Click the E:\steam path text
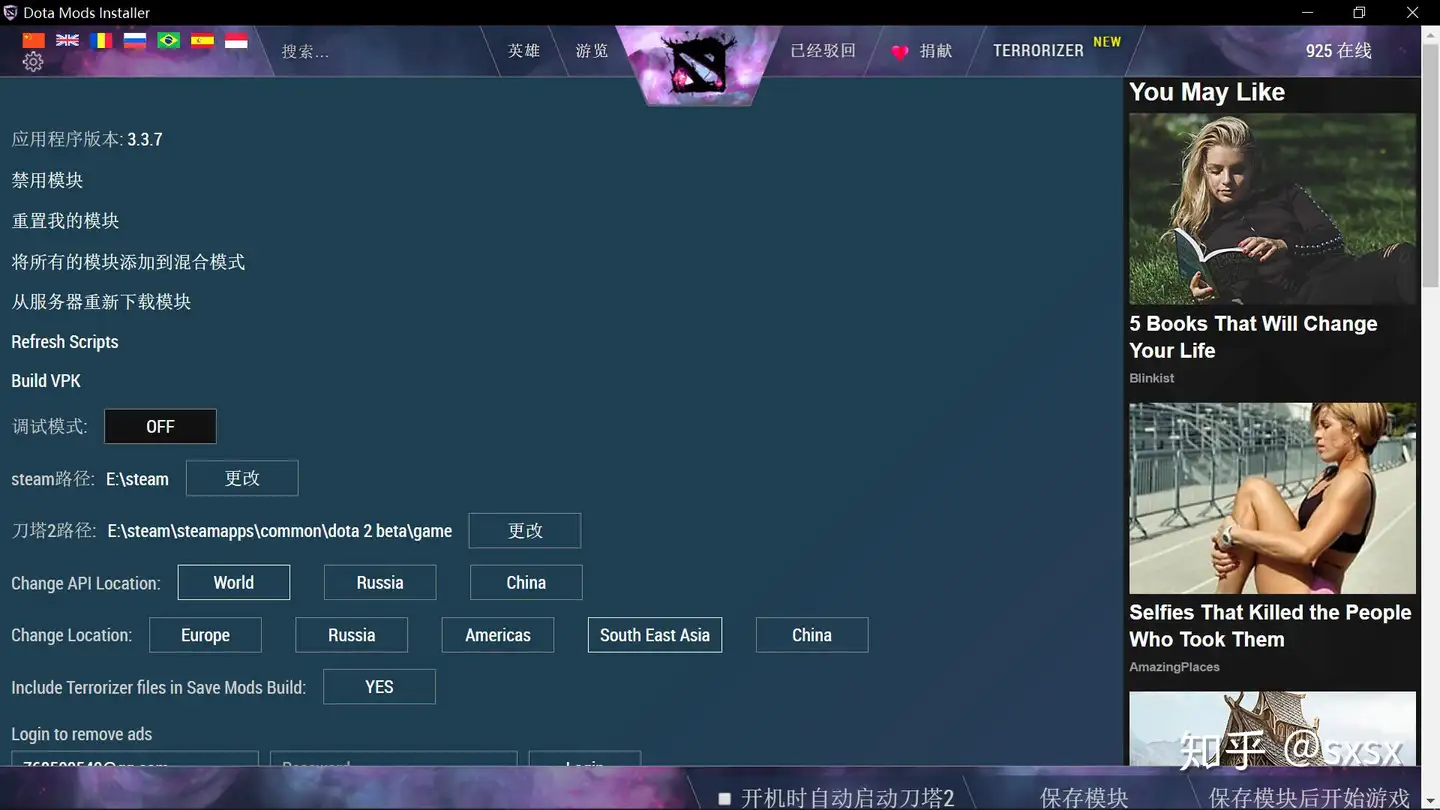The height and width of the screenshot is (810, 1440). click(137, 479)
